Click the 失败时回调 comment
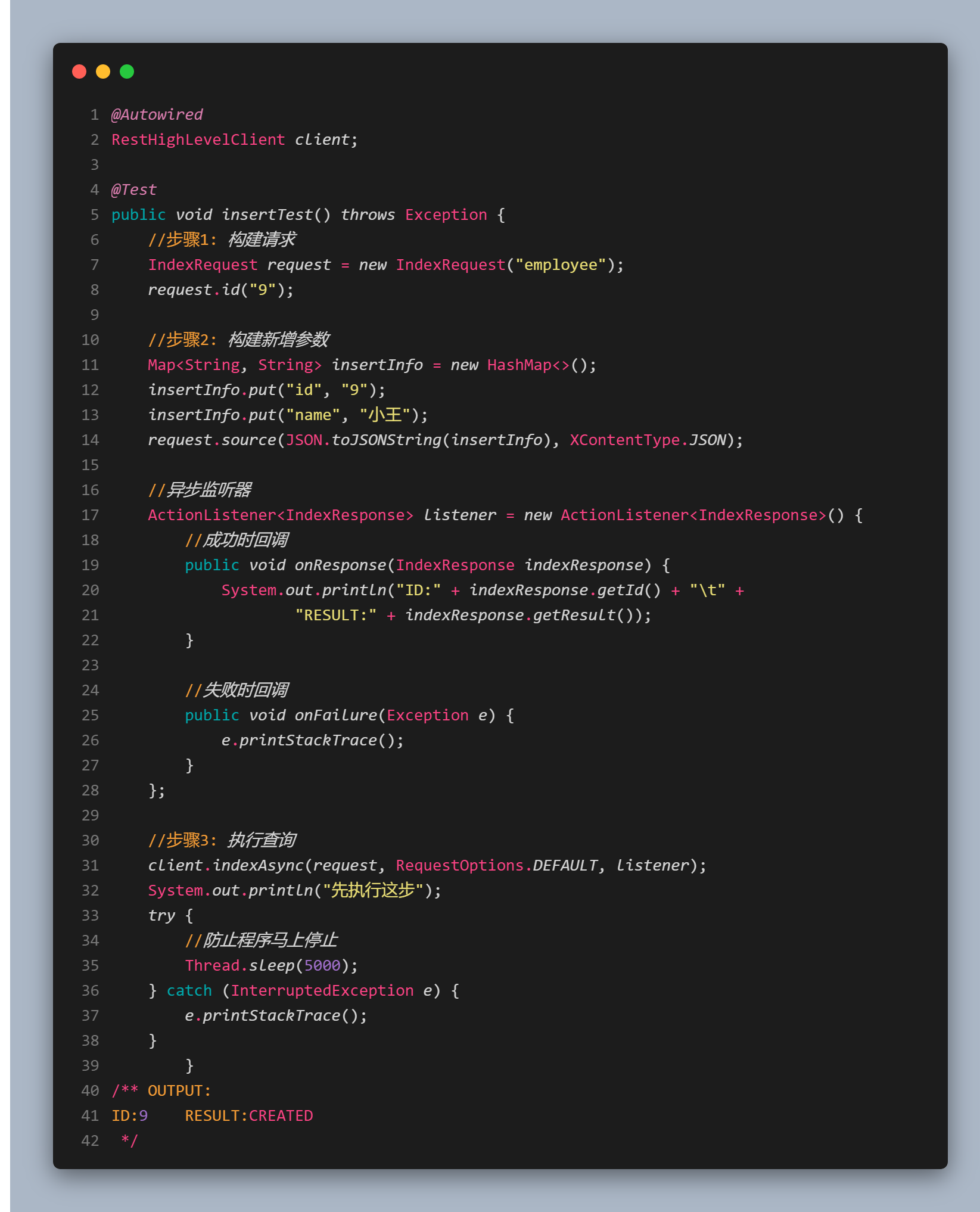The width and height of the screenshot is (980, 1212). tap(237, 690)
